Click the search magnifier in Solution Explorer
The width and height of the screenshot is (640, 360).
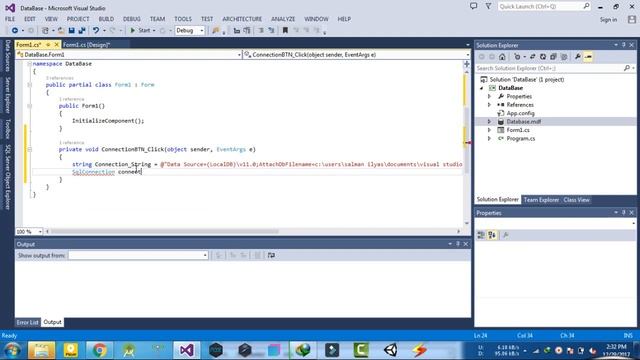pos(627,68)
